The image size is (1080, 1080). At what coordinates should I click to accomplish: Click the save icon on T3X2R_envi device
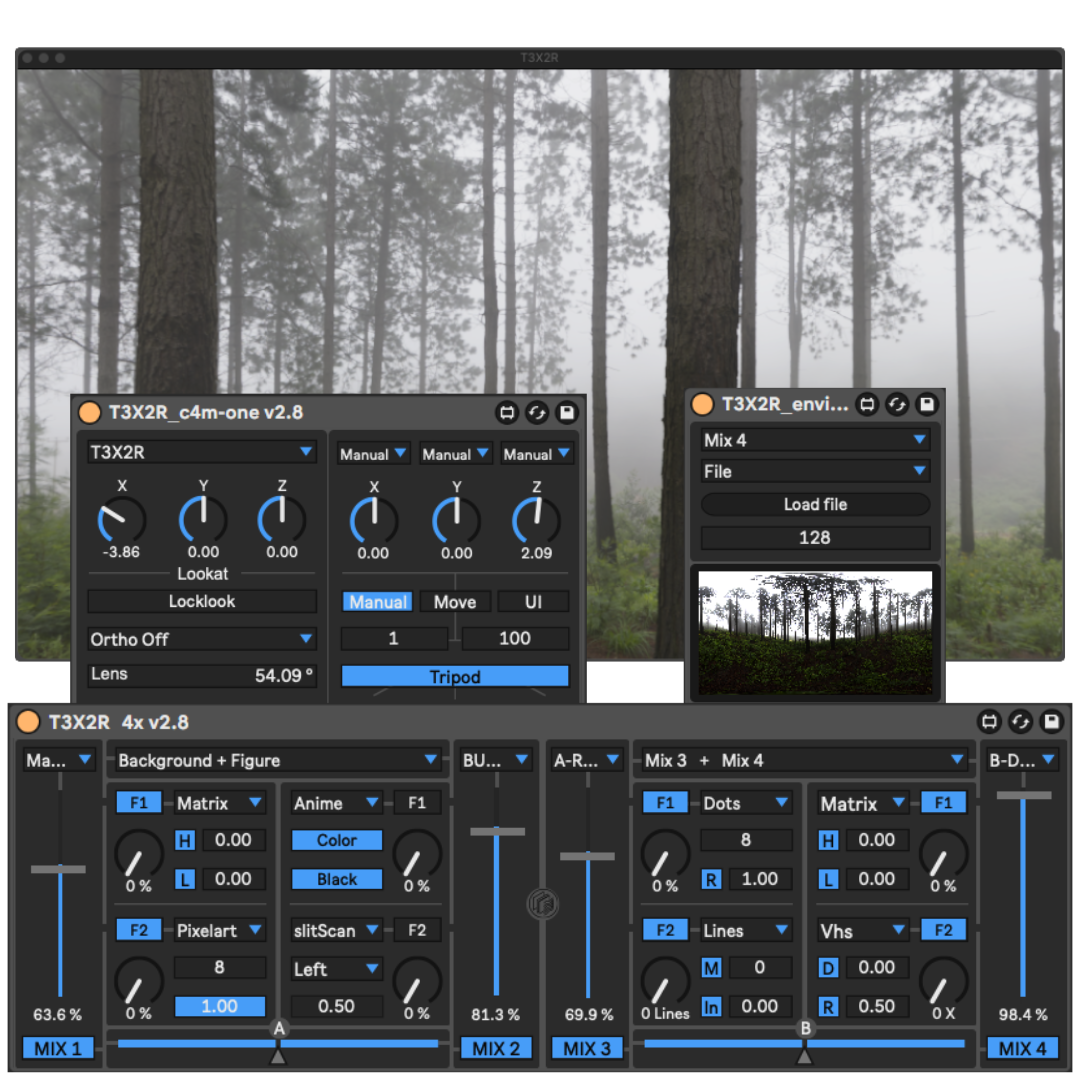927,404
